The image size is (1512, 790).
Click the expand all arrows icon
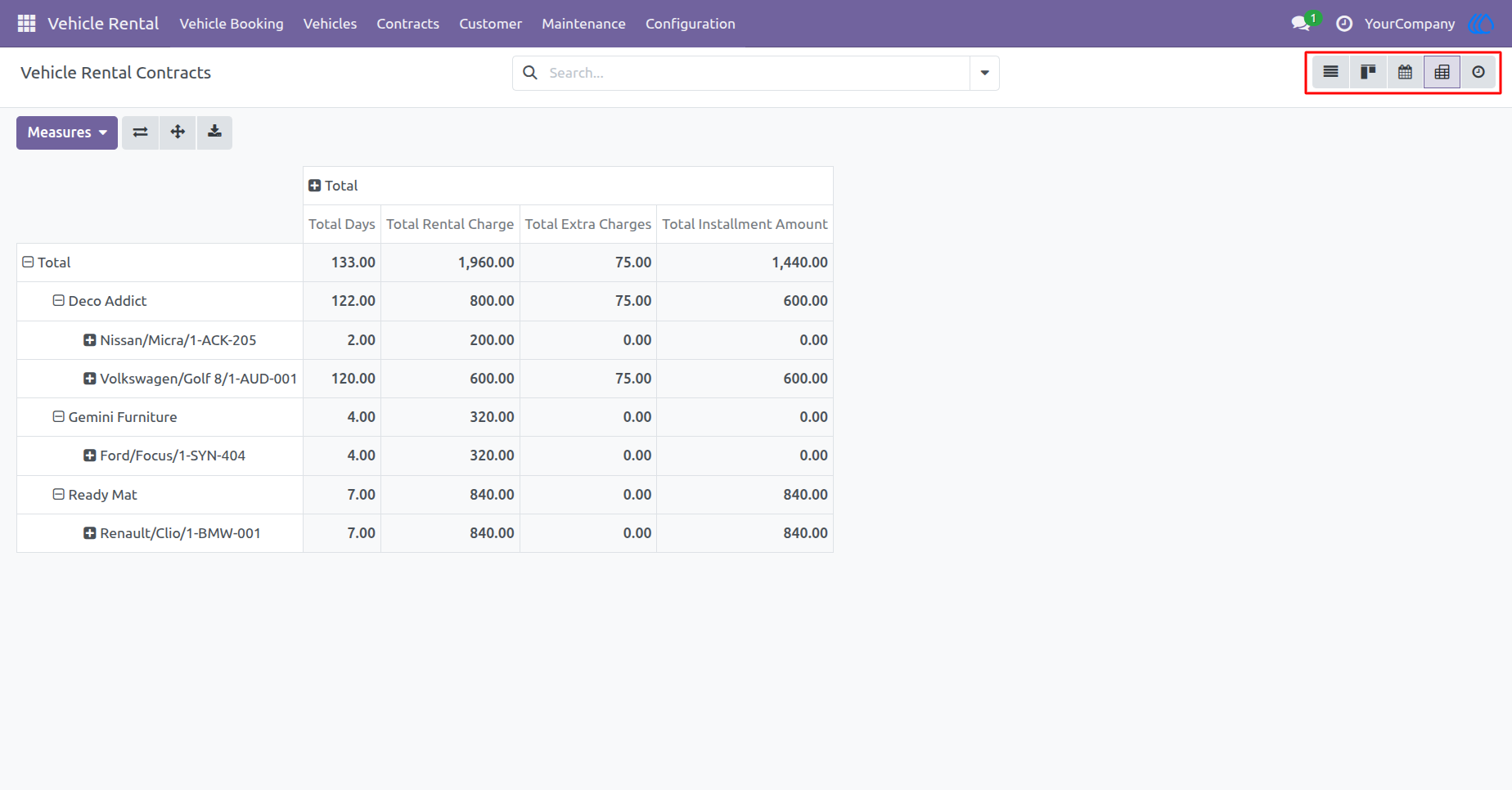[178, 132]
